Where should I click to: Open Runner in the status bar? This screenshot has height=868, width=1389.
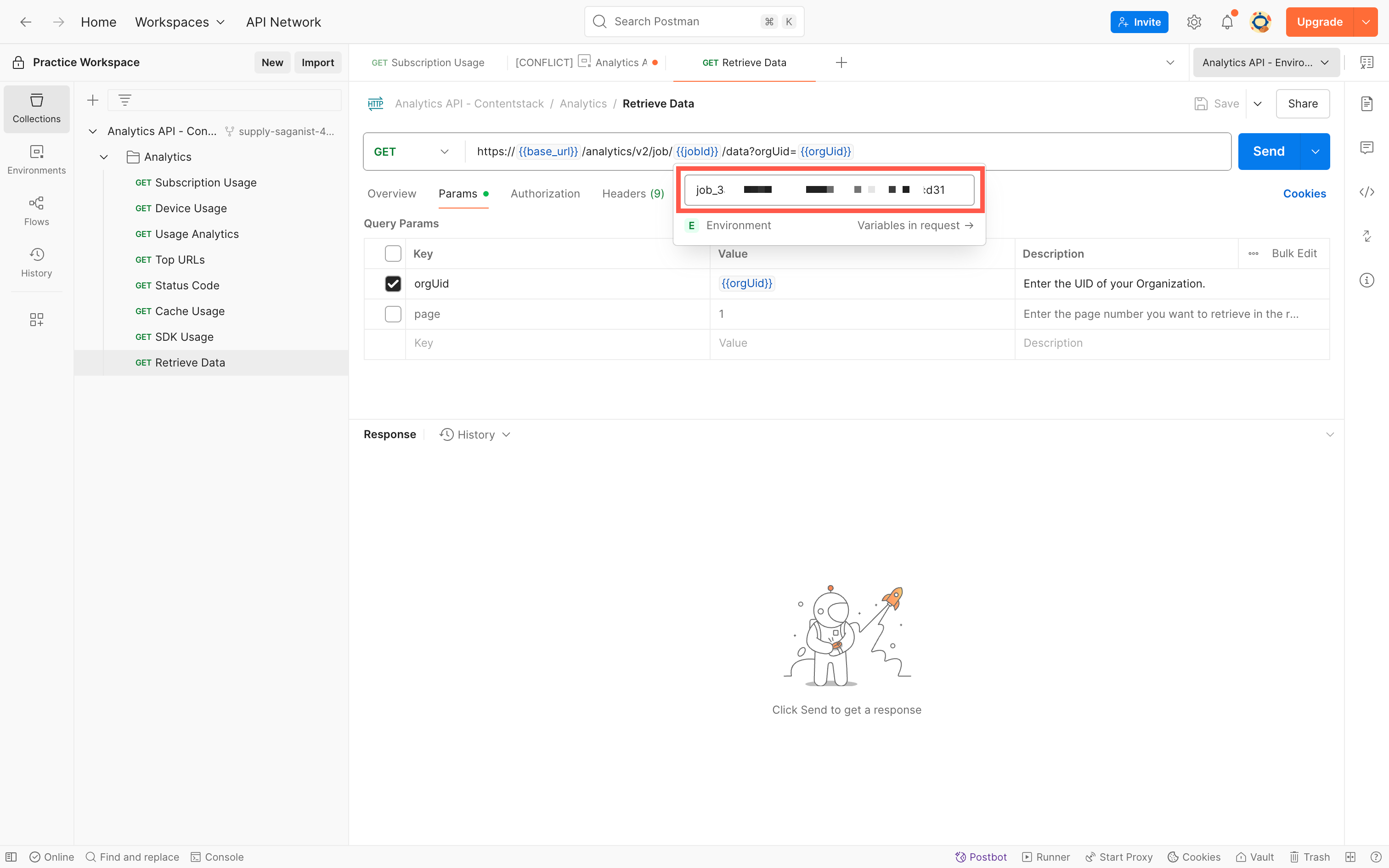coord(1046,857)
